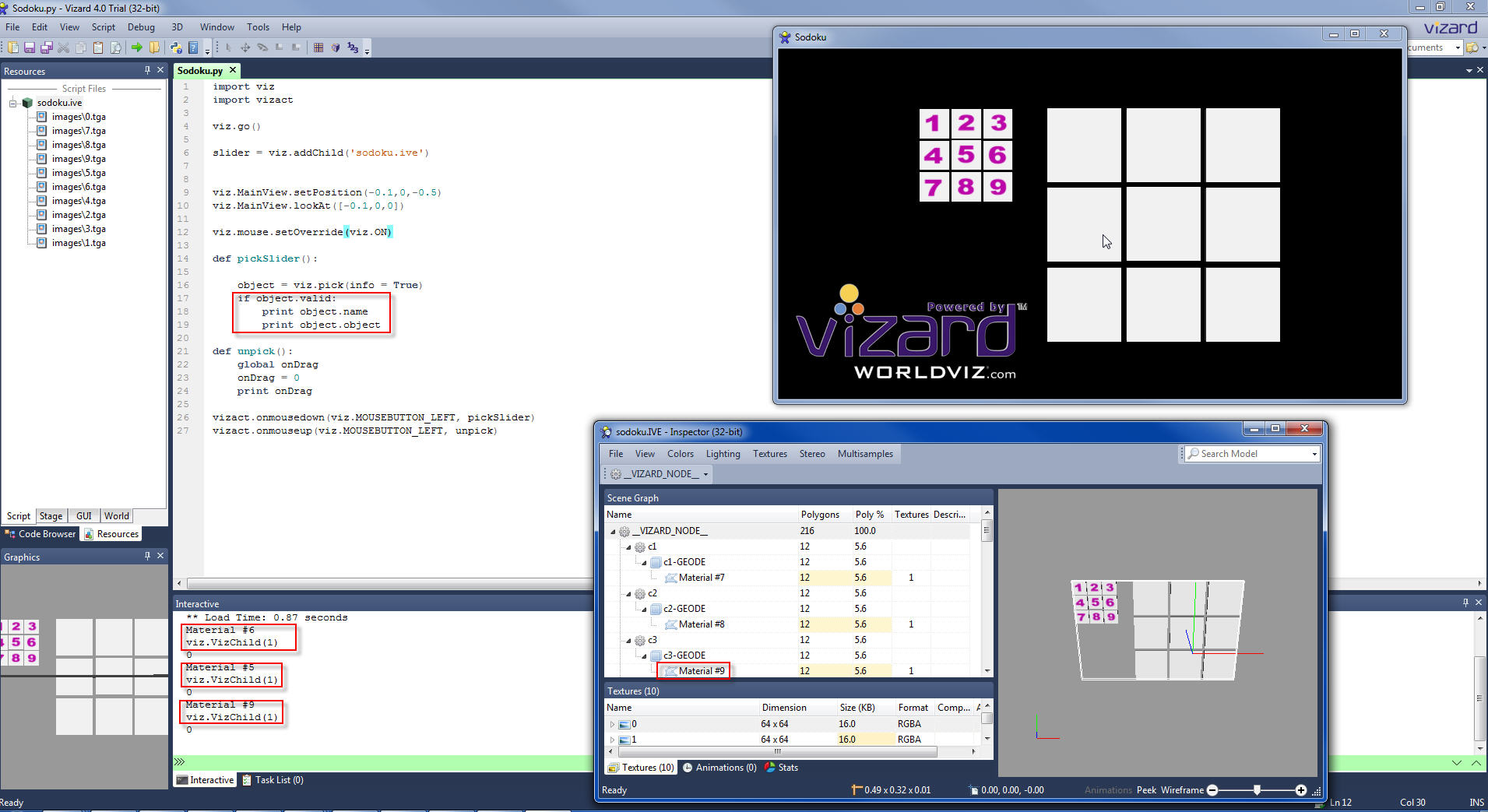
Task: Expand texture 0 in Textures list
Action: tap(612, 724)
